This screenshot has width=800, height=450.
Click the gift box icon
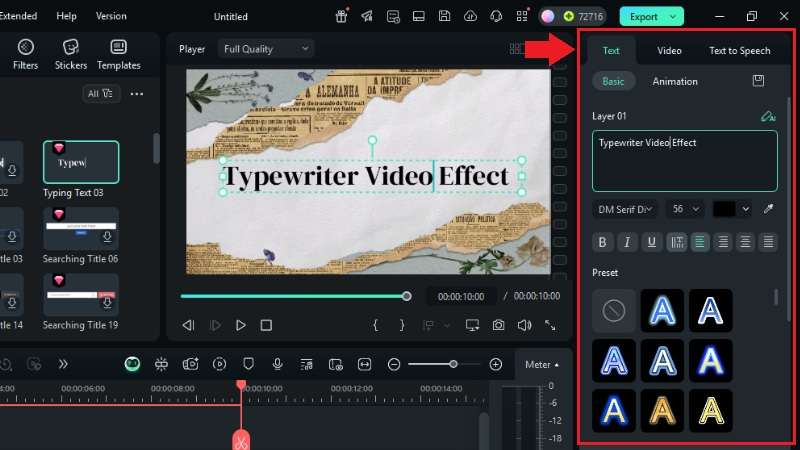[341, 16]
